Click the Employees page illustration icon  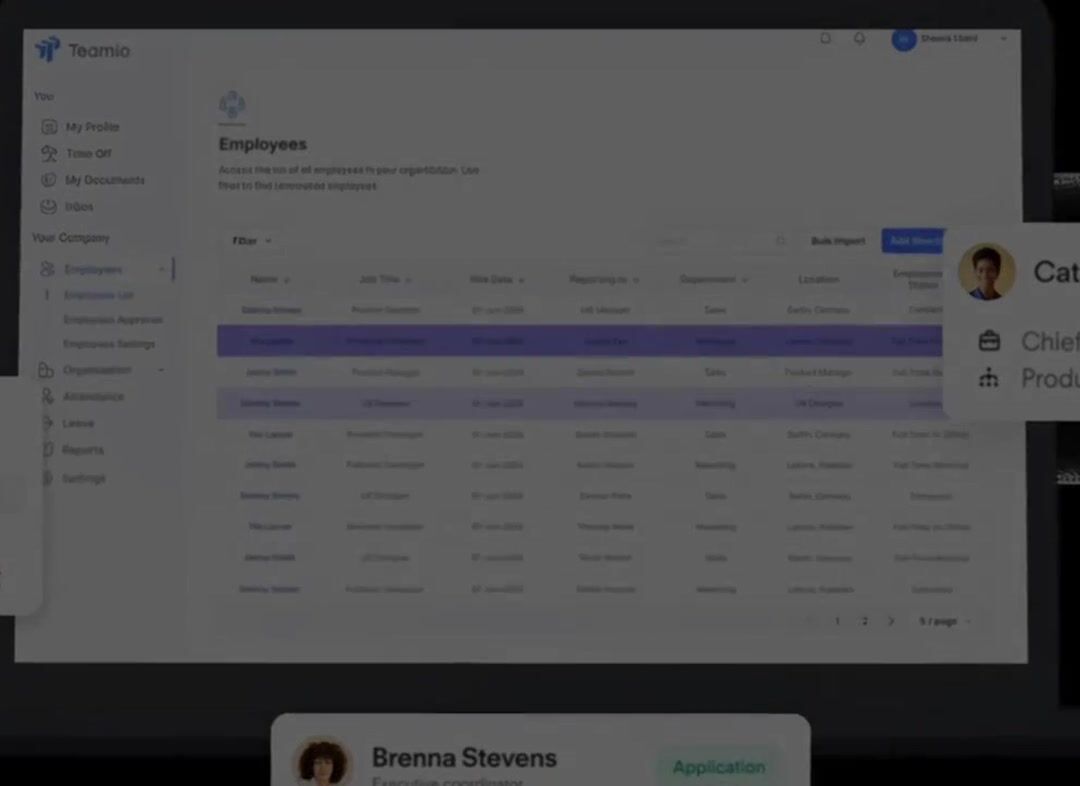pos(232,105)
